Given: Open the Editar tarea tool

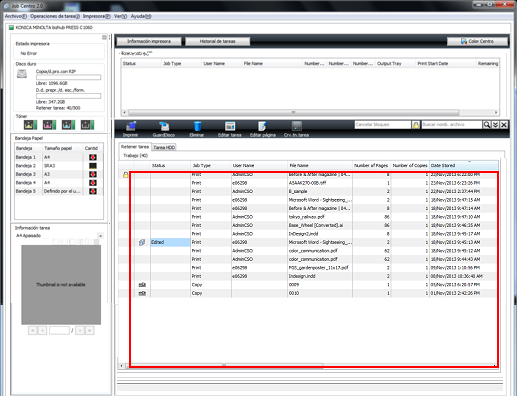Looking at the screenshot, I should click(x=230, y=126).
